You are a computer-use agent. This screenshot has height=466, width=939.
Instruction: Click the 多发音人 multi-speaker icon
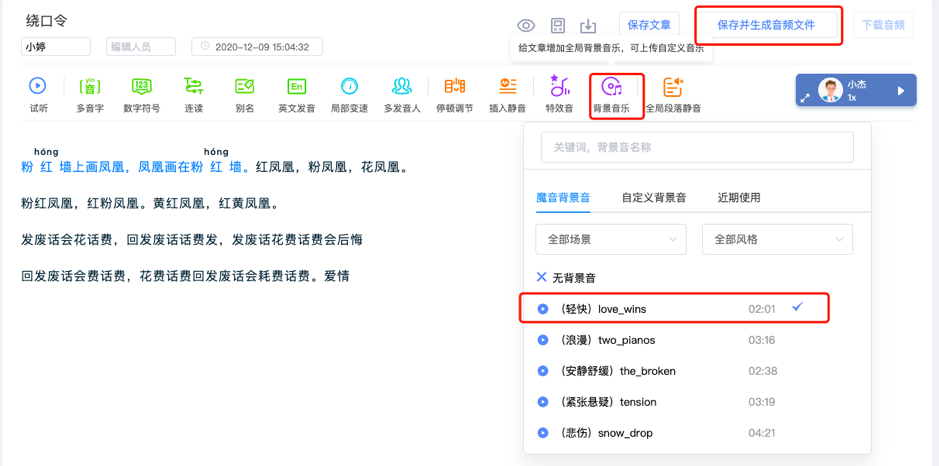coord(402,86)
